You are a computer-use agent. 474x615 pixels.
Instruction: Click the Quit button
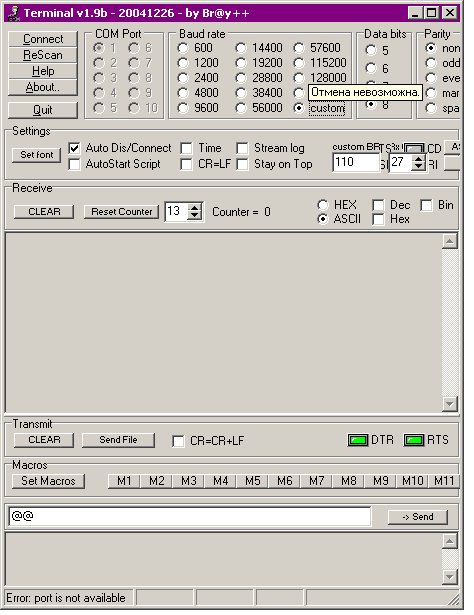coord(43,110)
